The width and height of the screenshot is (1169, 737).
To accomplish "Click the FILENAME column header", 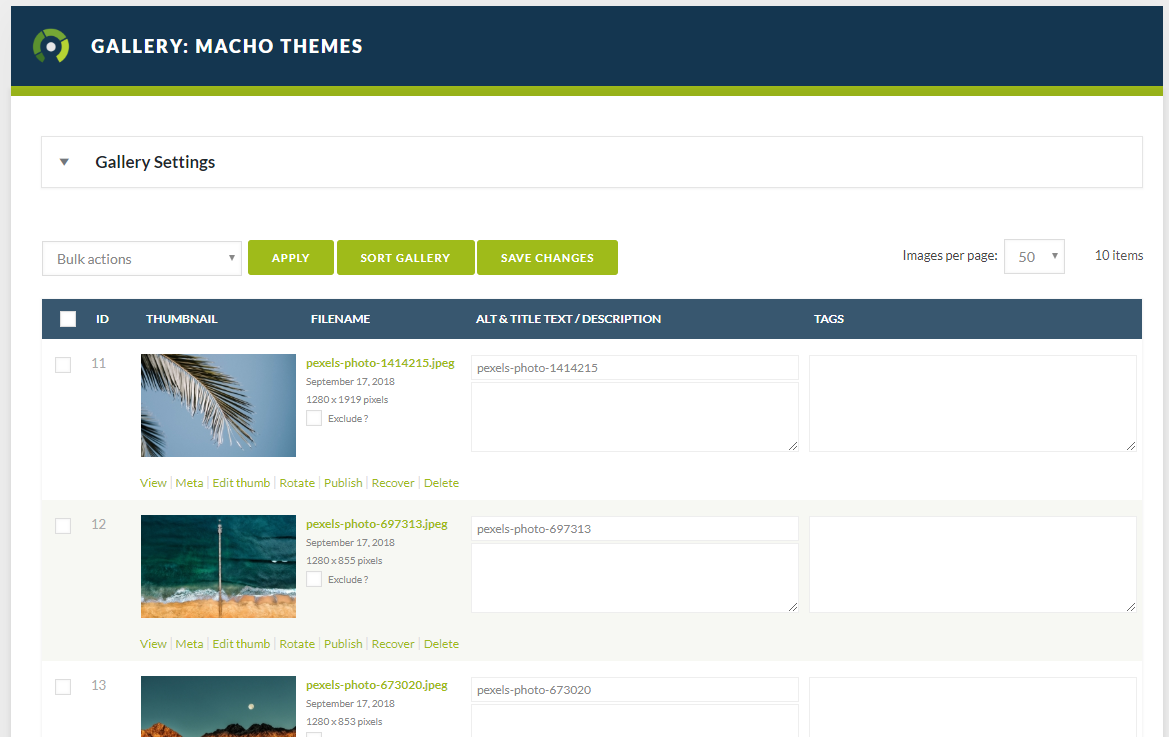I will point(341,319).
